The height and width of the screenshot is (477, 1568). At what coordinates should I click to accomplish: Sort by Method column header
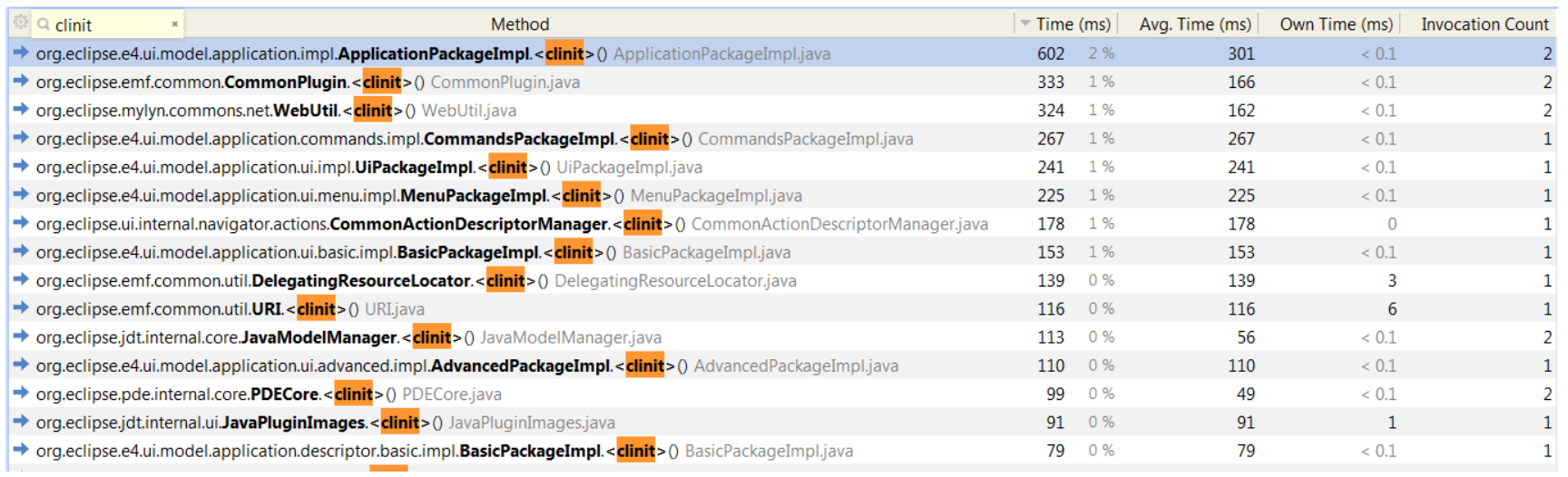[x=519, y=24]
